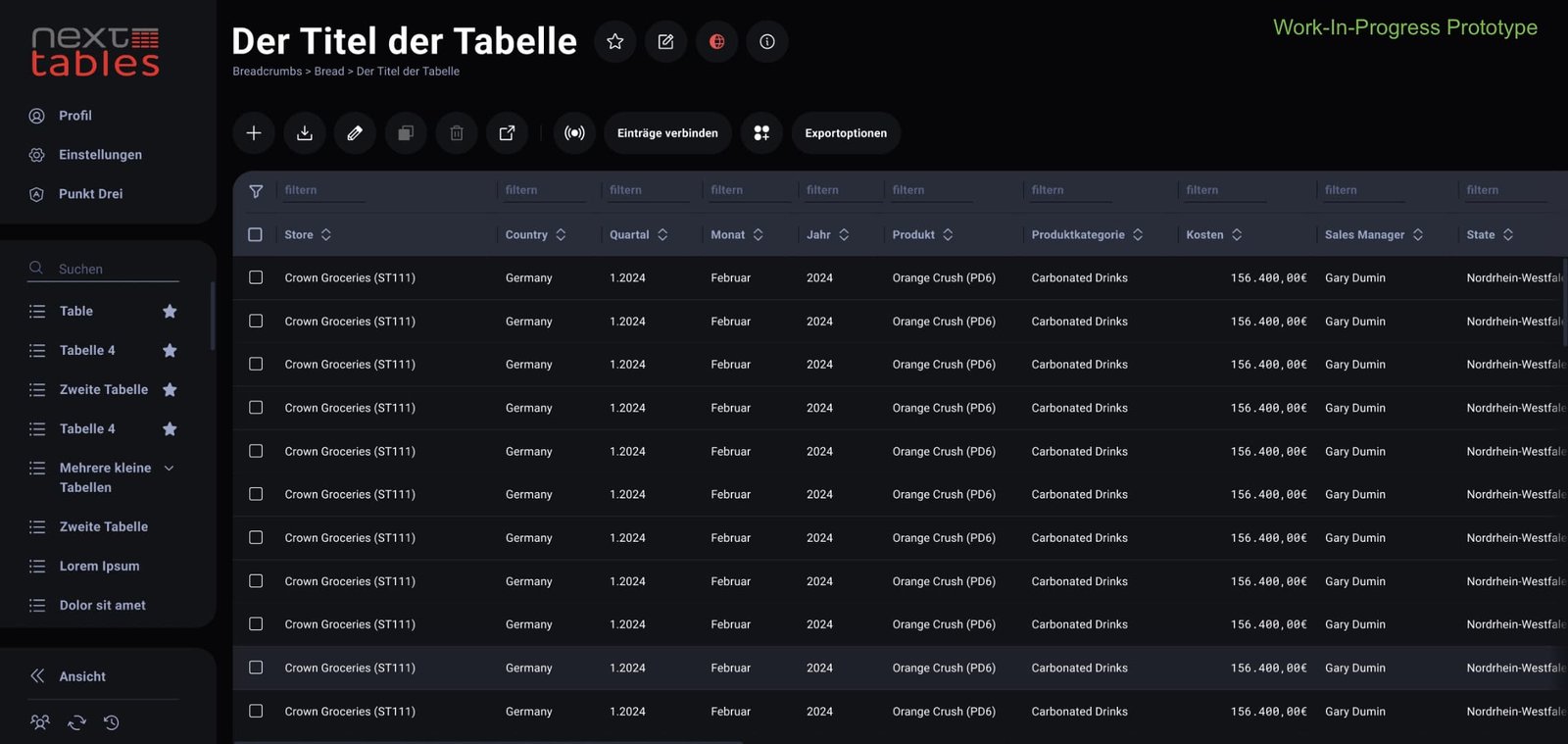Viewport: 1568px width, 744px height.
Task: Open Einstellungen in the sidebar
Action: [x=100, y=155]
